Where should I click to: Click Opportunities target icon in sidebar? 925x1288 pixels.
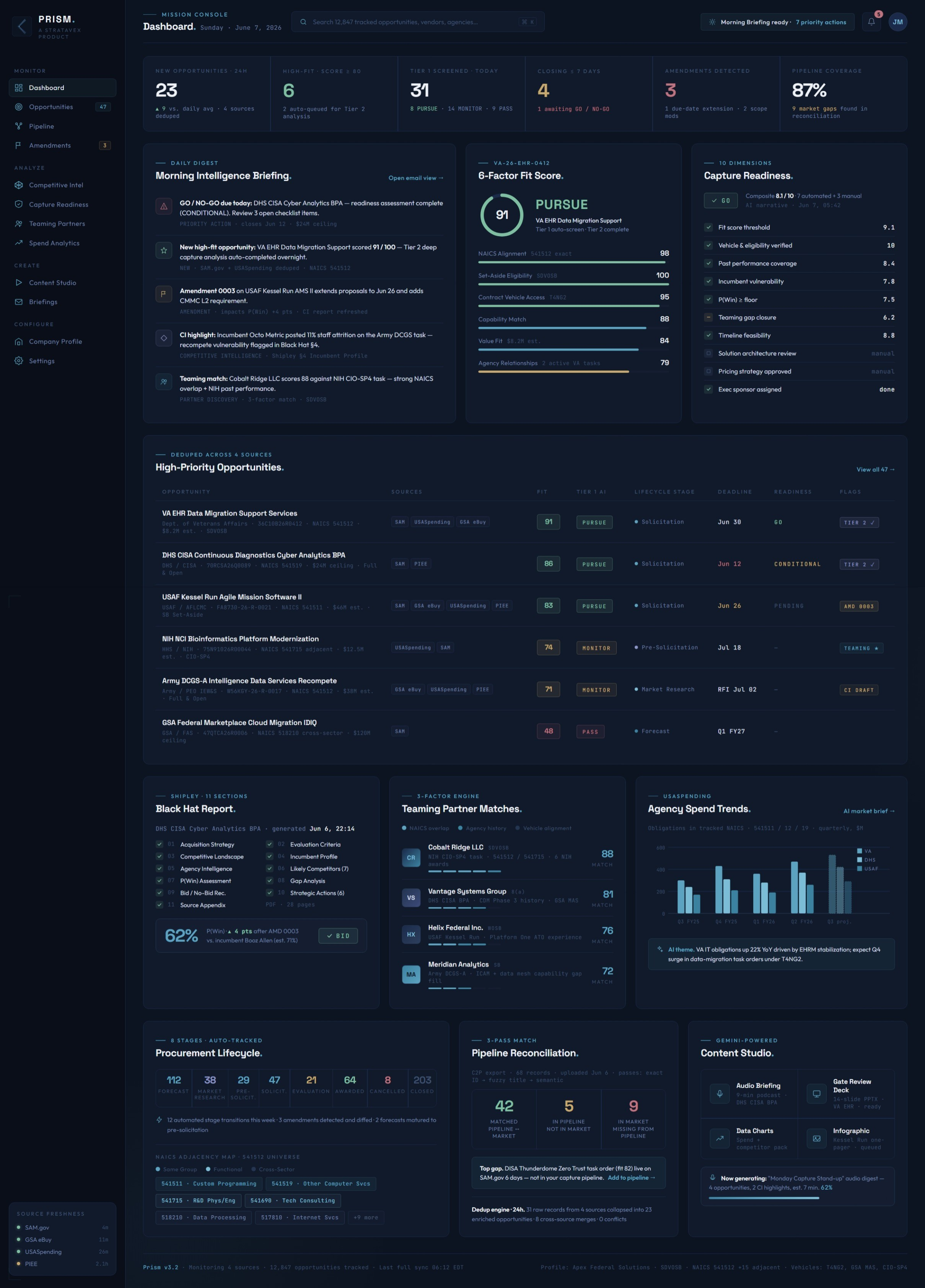tap(19, 107)
